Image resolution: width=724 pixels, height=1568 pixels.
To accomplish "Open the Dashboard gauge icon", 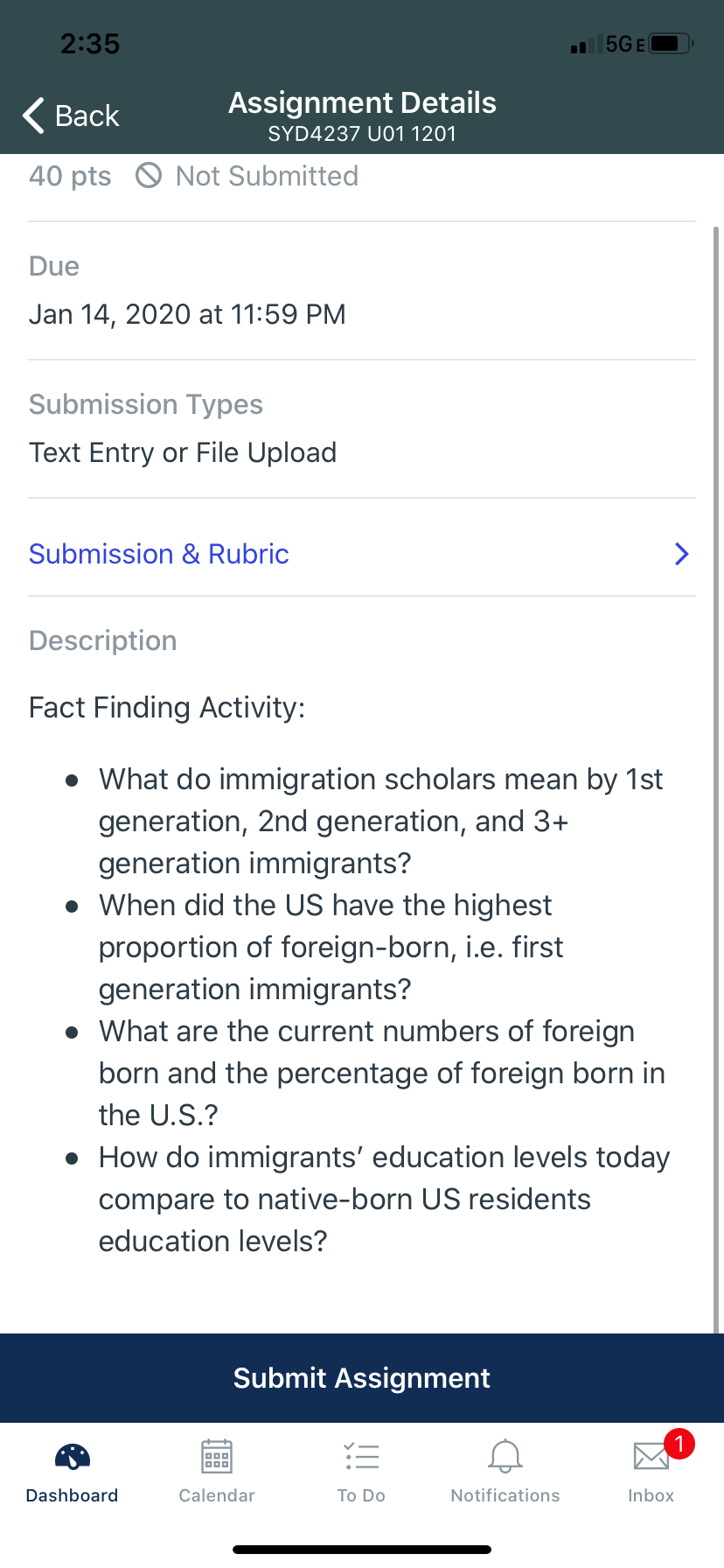I will [x=73, y=1457].
